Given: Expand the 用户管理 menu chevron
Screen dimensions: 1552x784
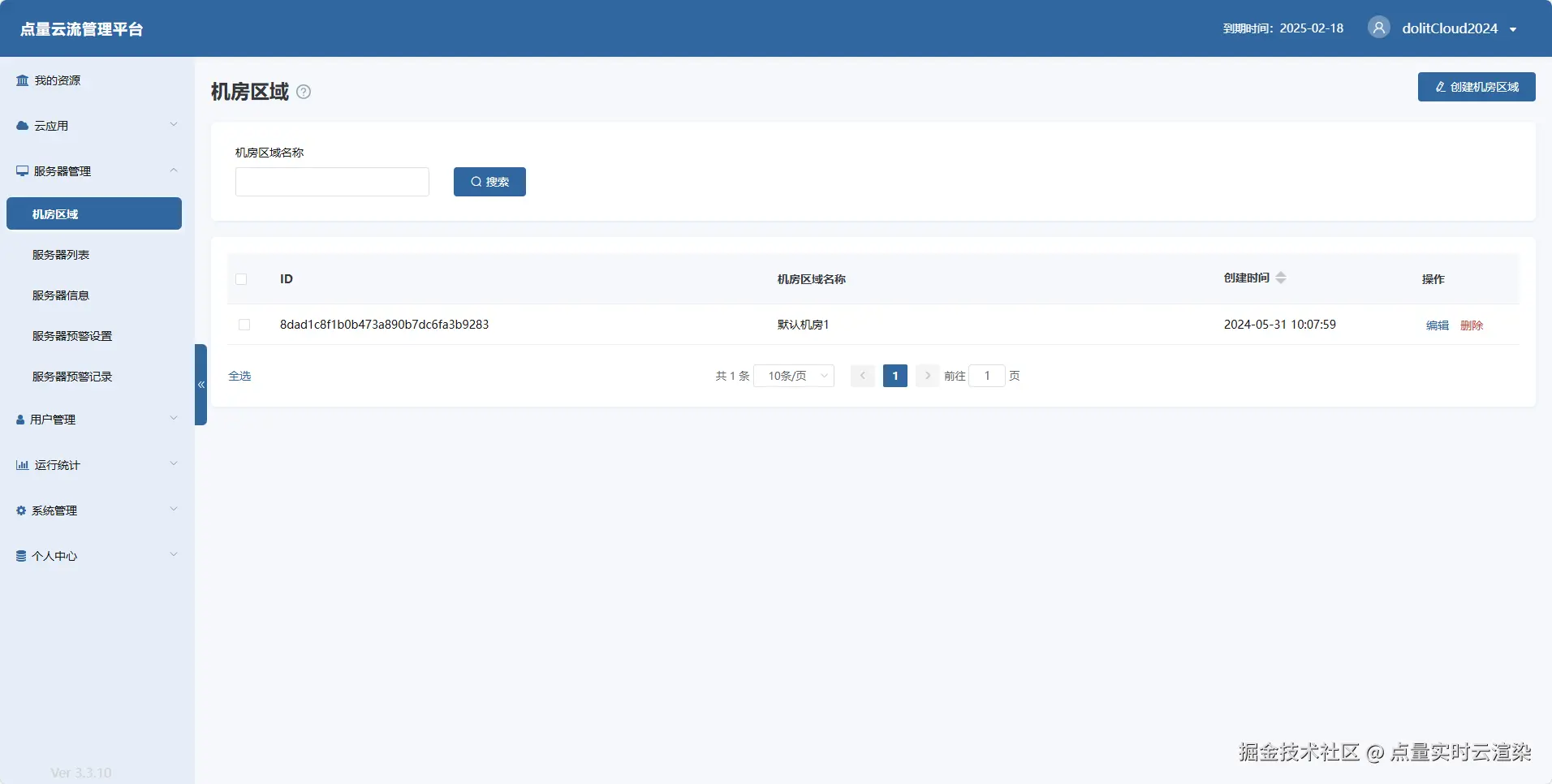Looking at the screenshot, I should tap(173, 419).
